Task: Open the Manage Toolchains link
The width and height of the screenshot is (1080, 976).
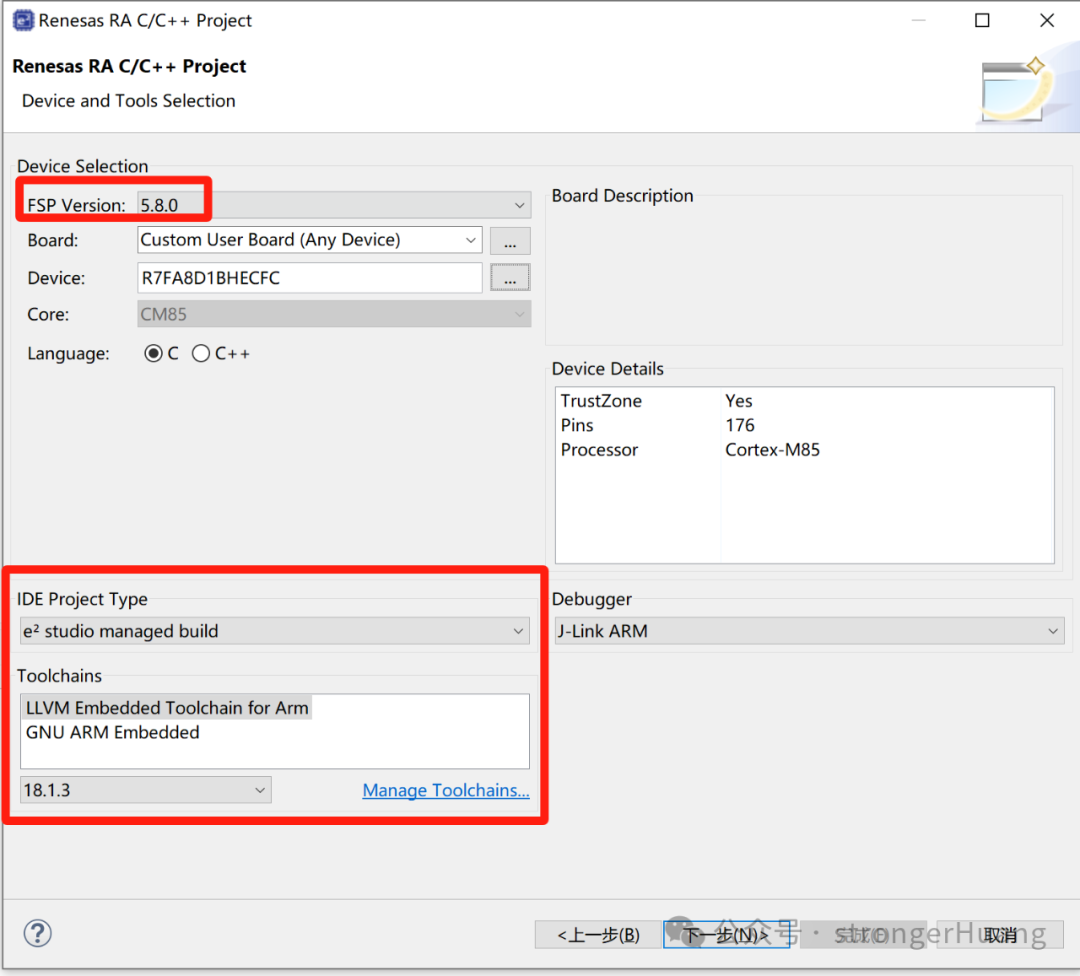Action: tap(446, 790)
